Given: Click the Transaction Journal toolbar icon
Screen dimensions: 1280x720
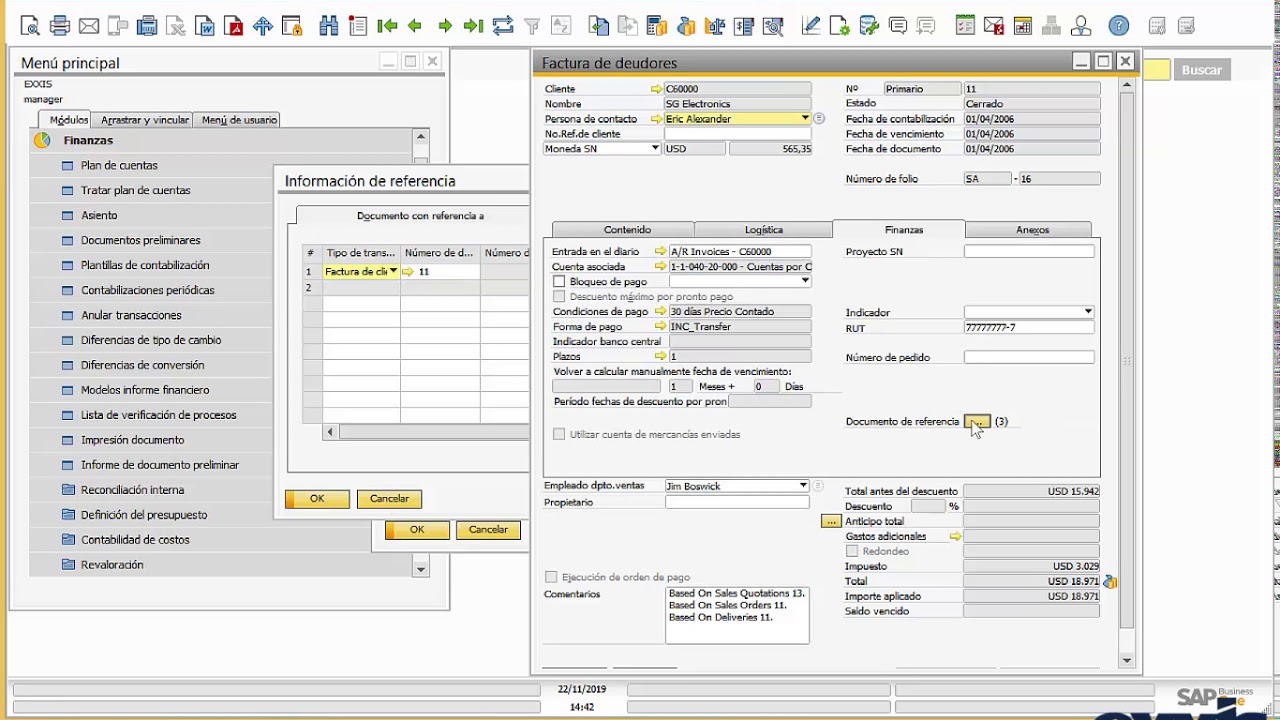Looking at the screenshot, I should (745, 26).
